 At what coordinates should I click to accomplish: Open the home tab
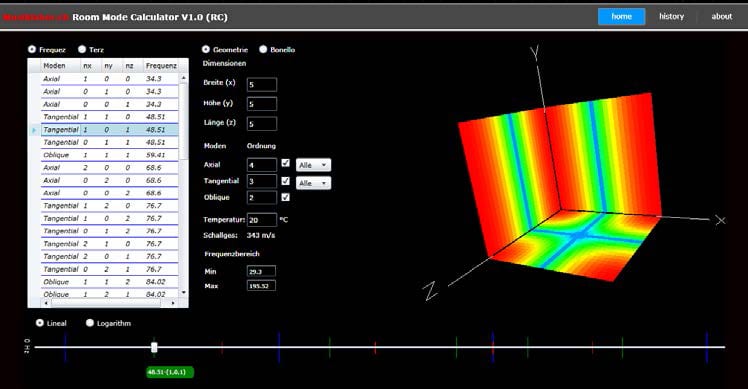coord(621,16)
